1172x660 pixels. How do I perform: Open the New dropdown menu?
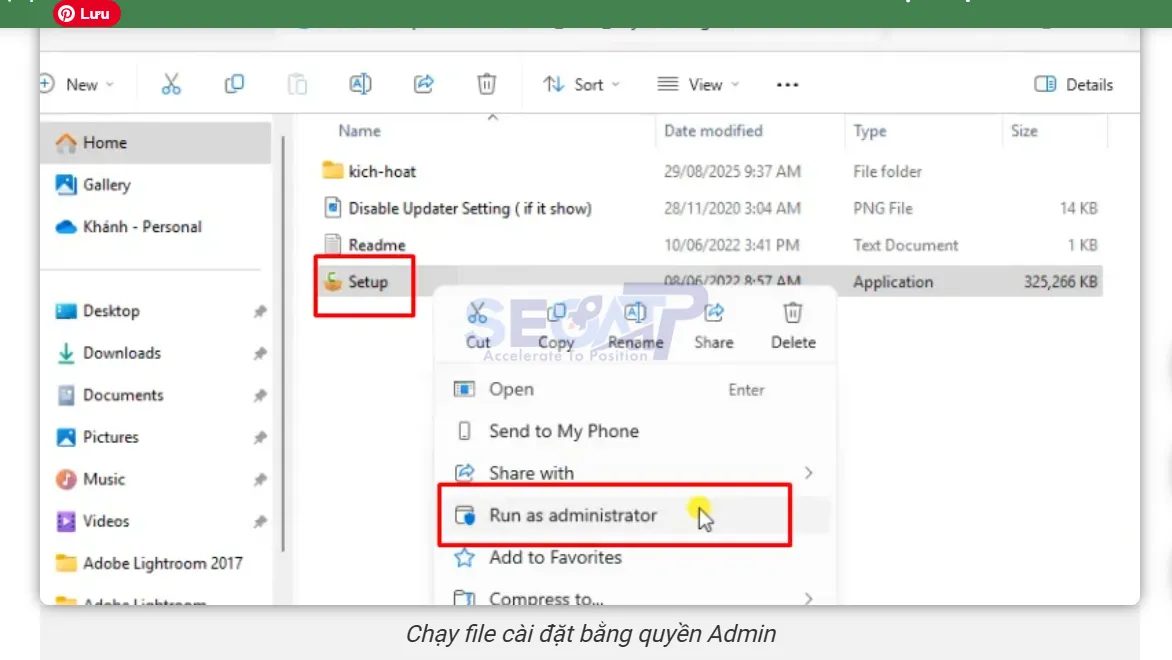[78, 85]
